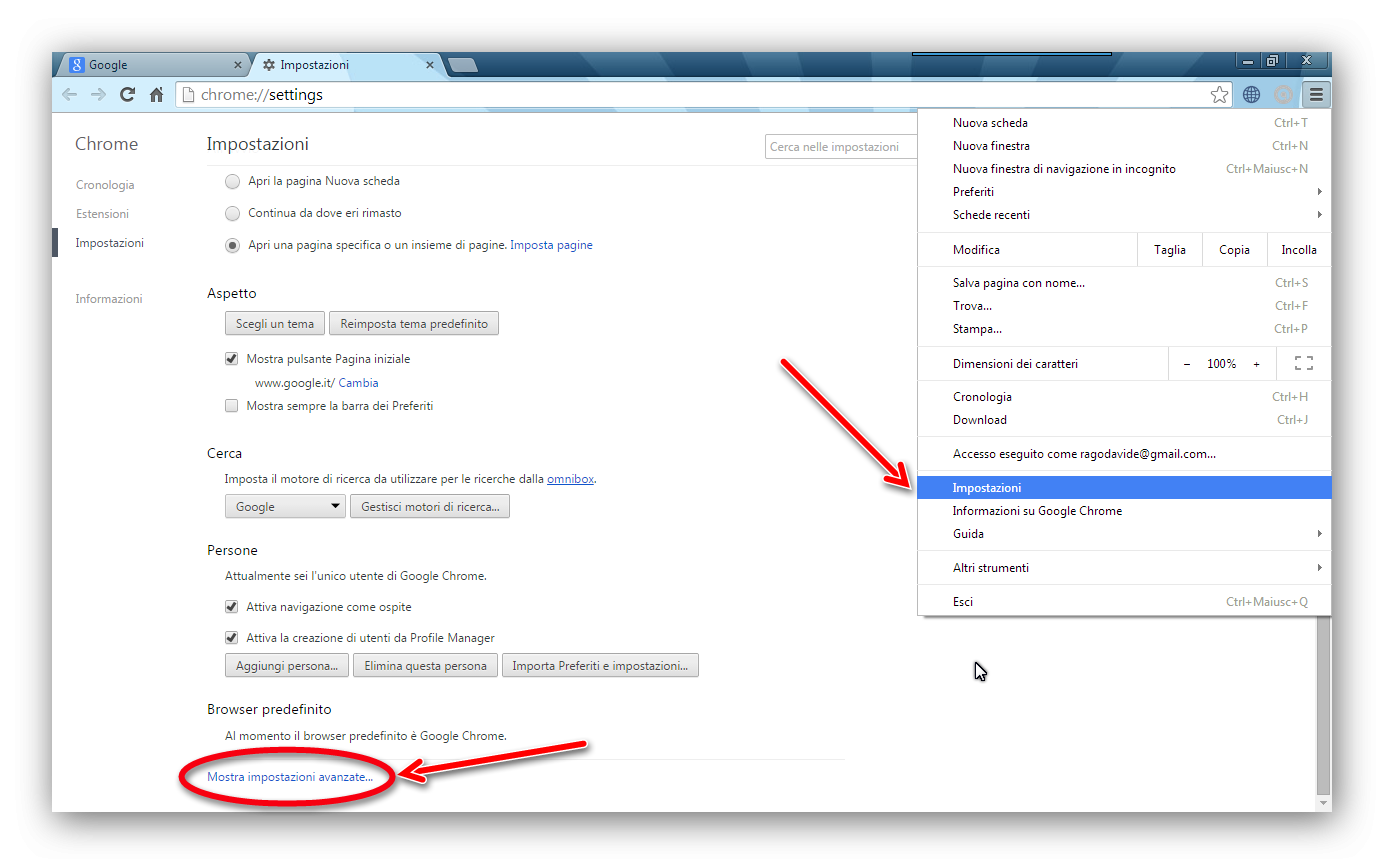
Task: Select Salva pagina con nome
Action: 1124,283
